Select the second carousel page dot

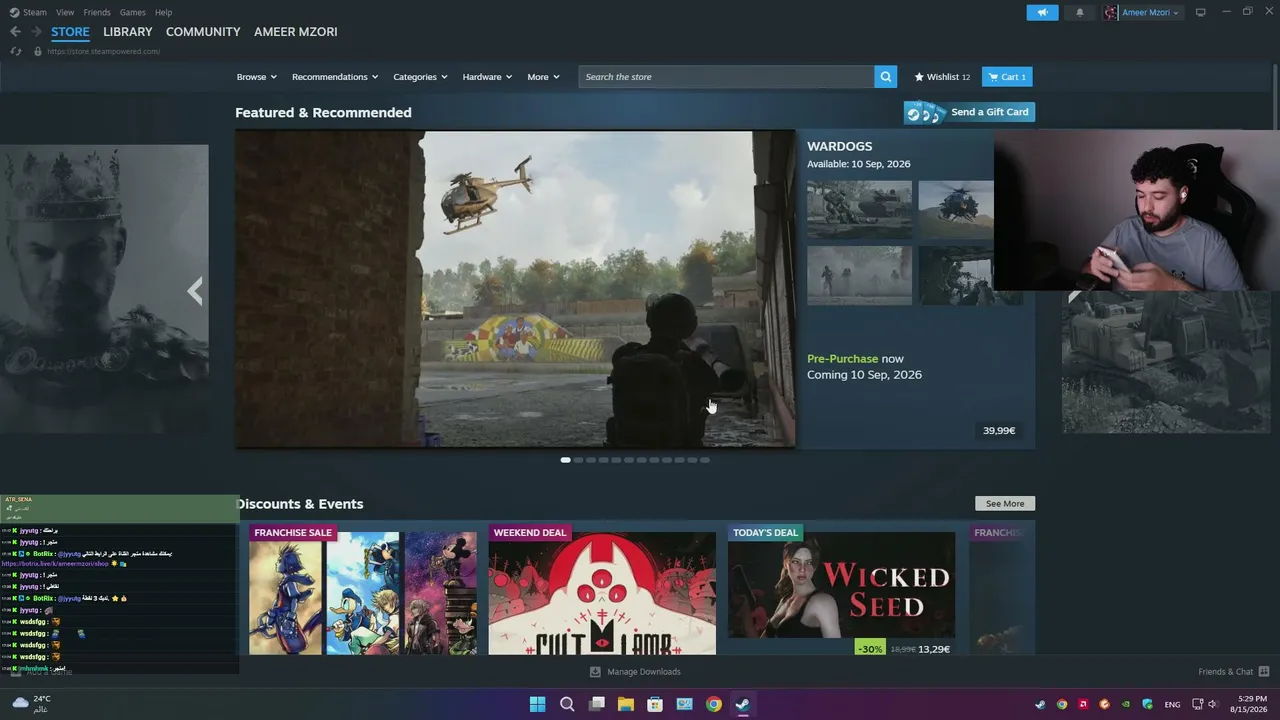coord(578,460)
